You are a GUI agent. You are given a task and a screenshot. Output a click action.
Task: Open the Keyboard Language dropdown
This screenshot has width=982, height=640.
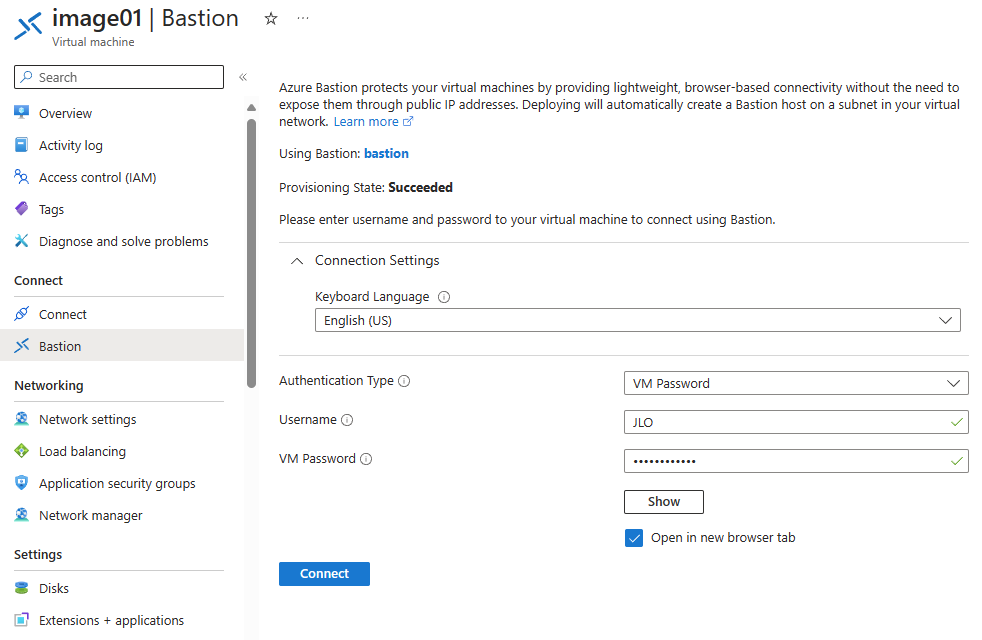pyautogui.click(x=638, y=320)
